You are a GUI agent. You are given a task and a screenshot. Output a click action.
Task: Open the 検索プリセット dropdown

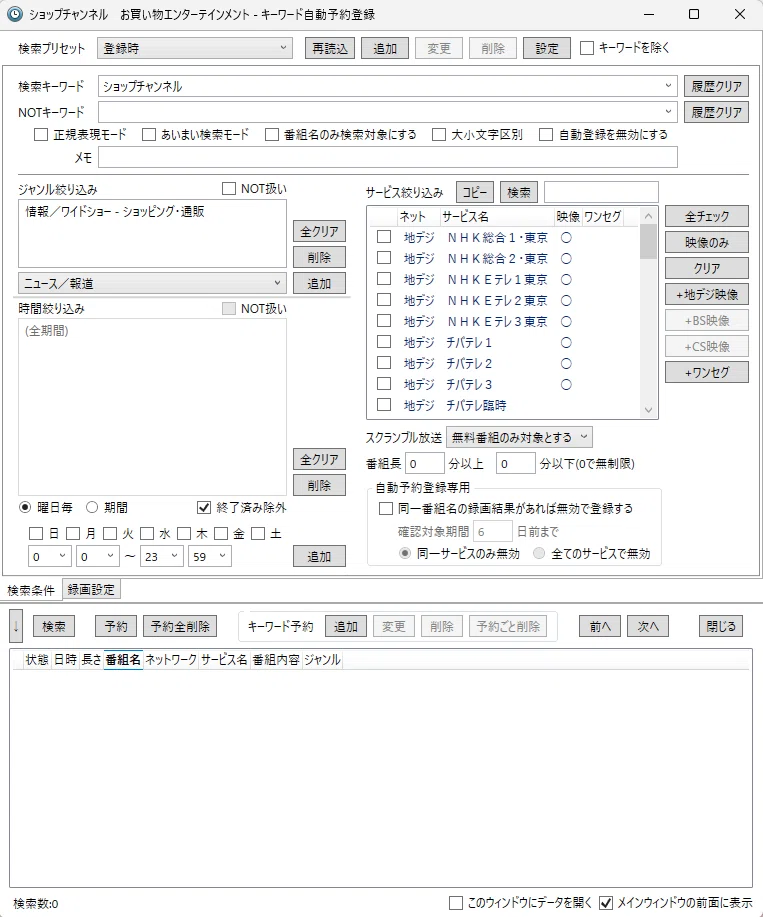point(195,48)
